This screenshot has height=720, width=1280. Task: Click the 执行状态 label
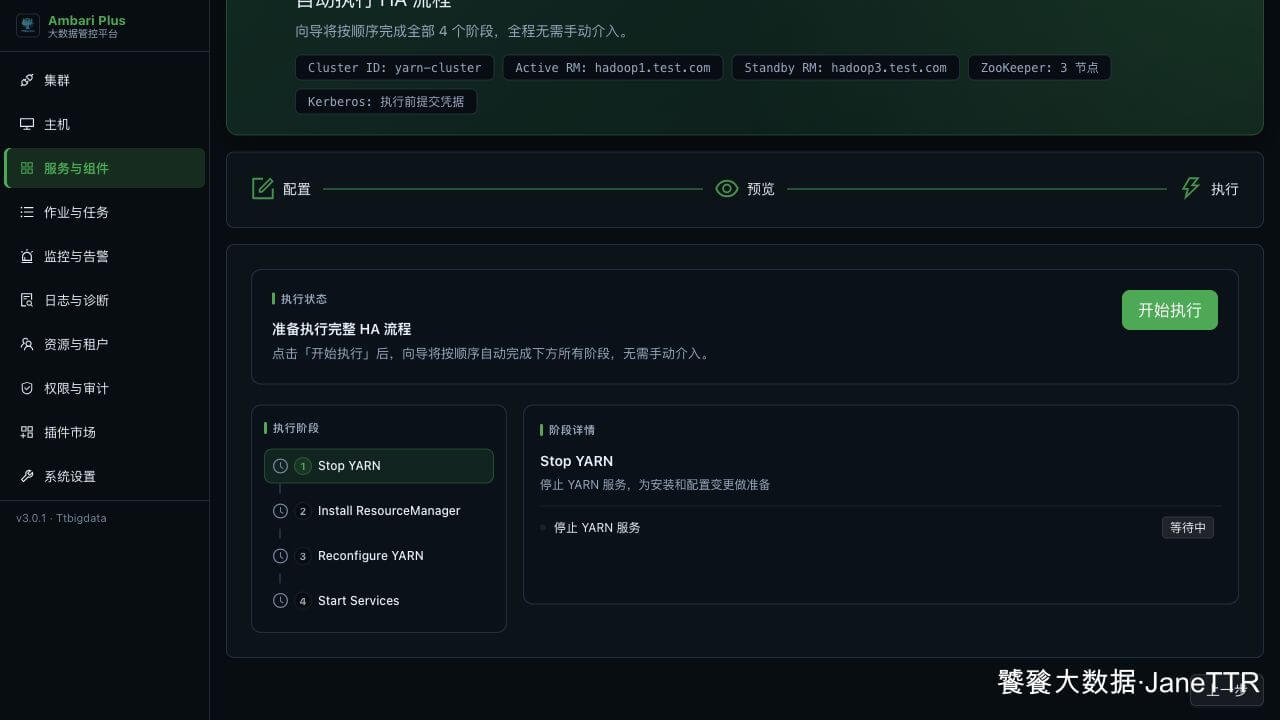point(300,299)
